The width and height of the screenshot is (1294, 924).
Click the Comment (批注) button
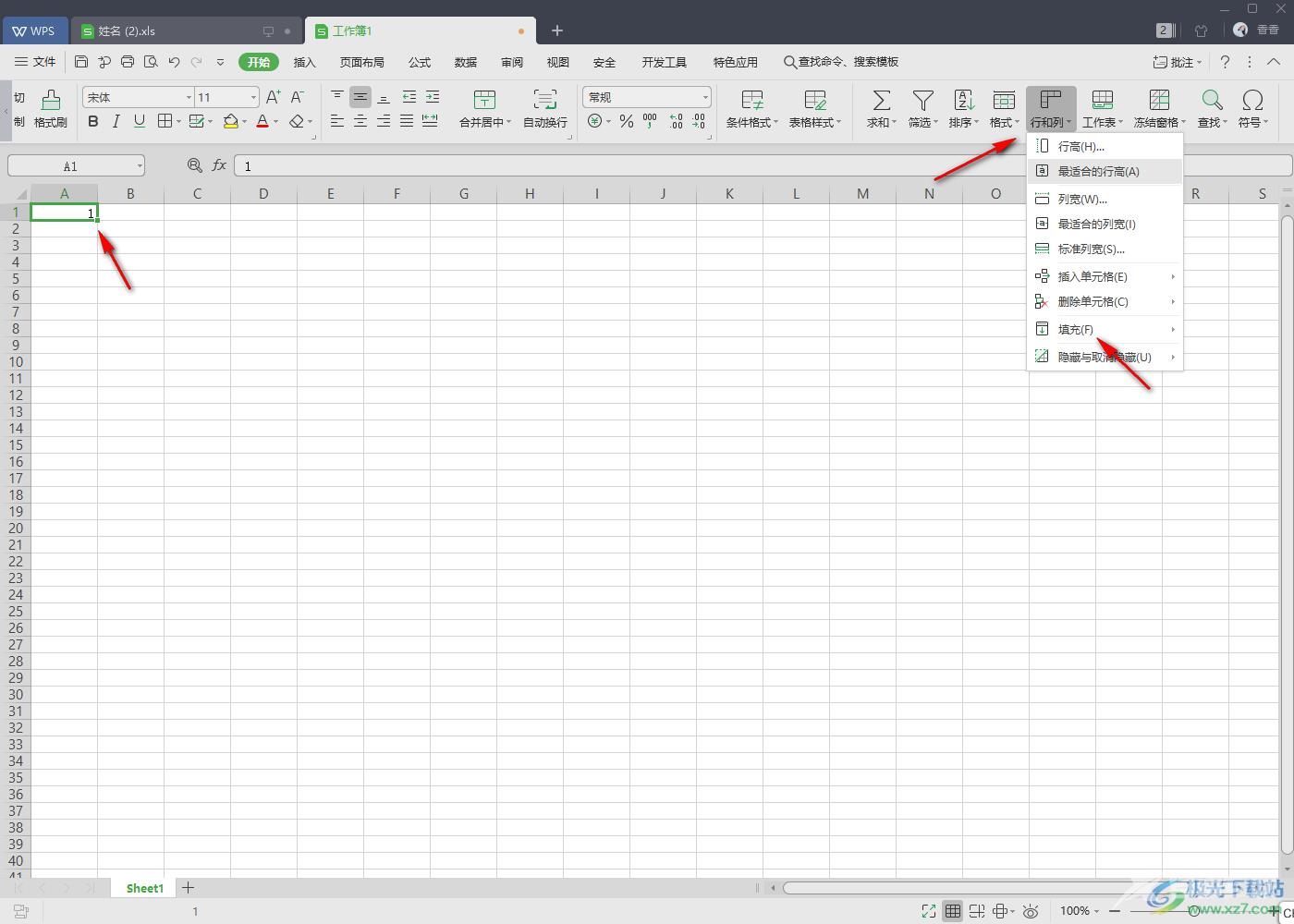[1178, 62]
